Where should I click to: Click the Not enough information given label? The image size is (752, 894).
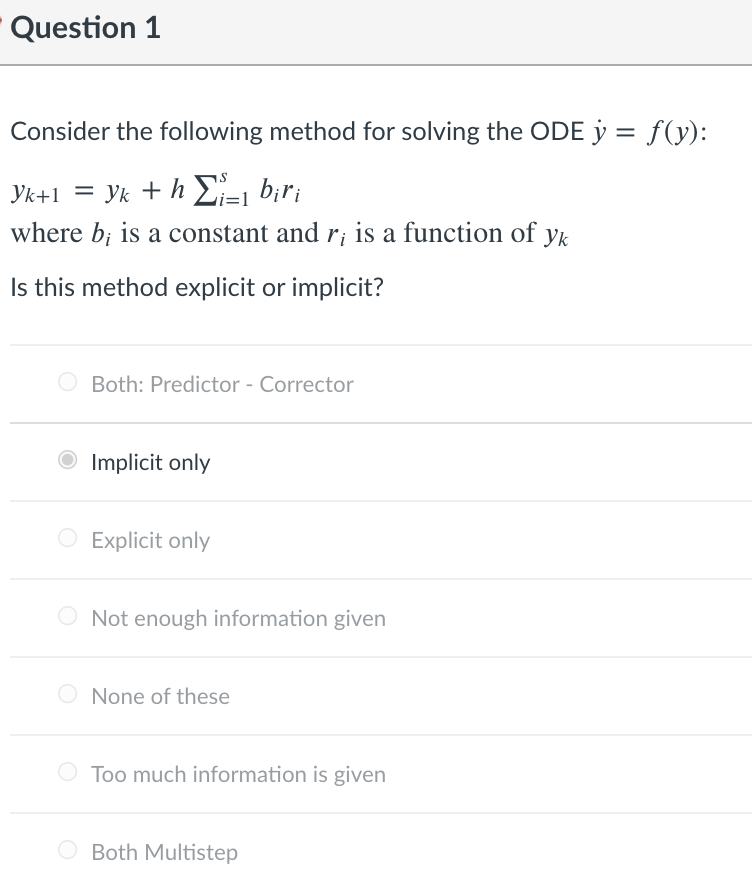coord(237,618)
